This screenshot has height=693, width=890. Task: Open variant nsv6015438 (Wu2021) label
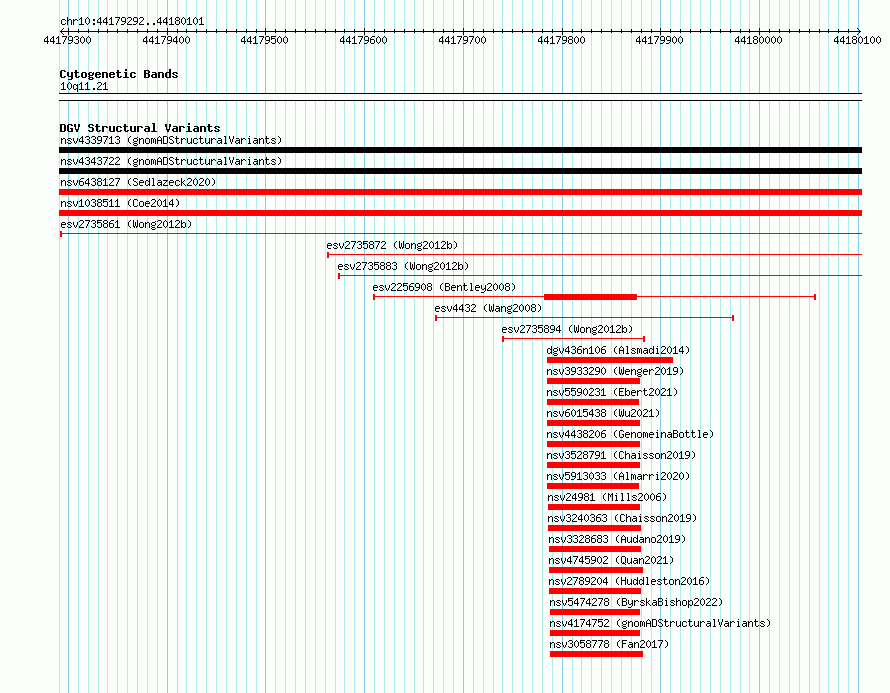pos(603,413)
